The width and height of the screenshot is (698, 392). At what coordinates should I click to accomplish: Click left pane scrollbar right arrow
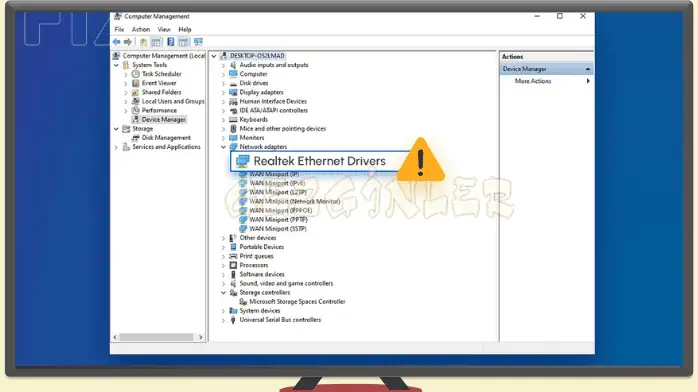click(200, 337)
